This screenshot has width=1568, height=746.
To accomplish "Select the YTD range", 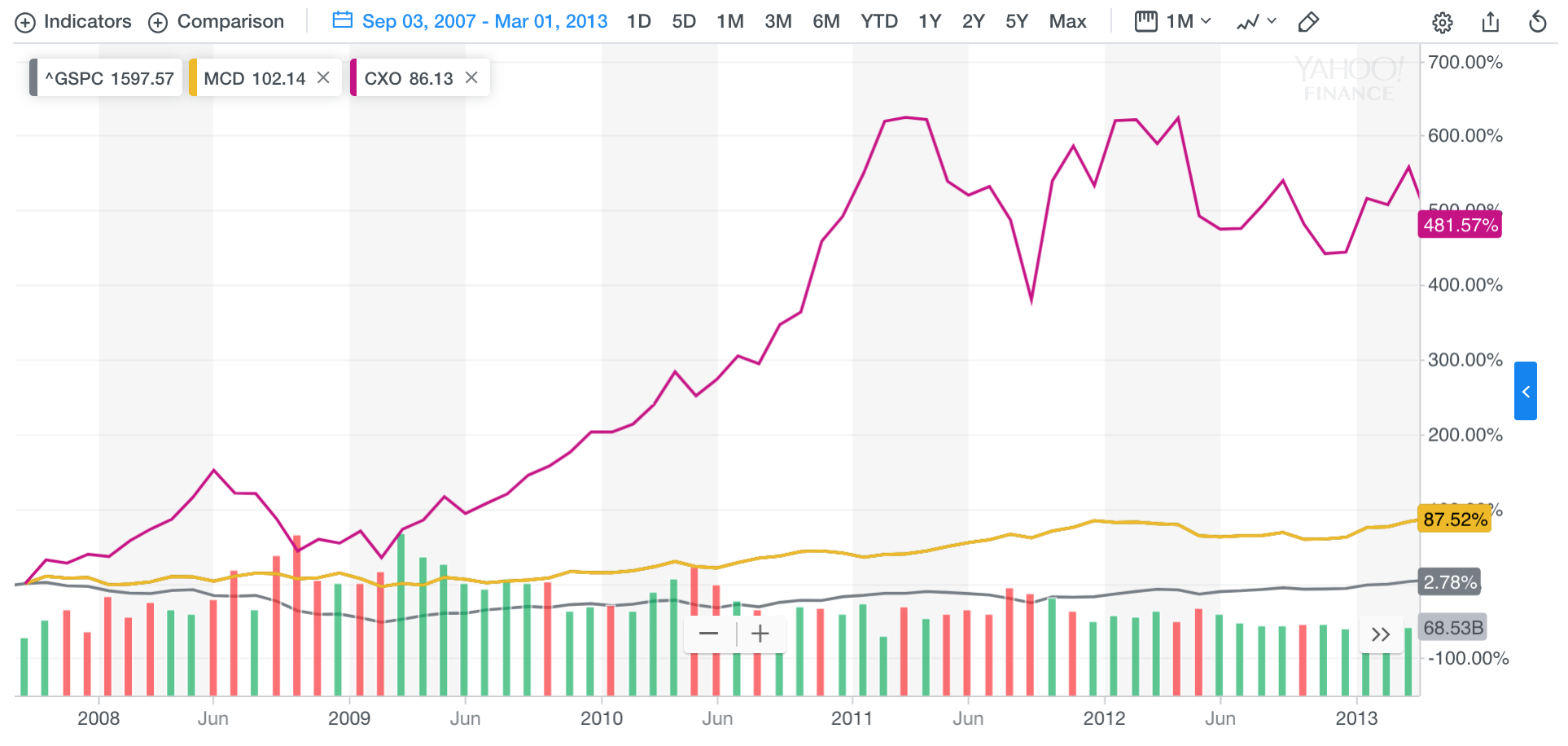I will pos(879,22).
